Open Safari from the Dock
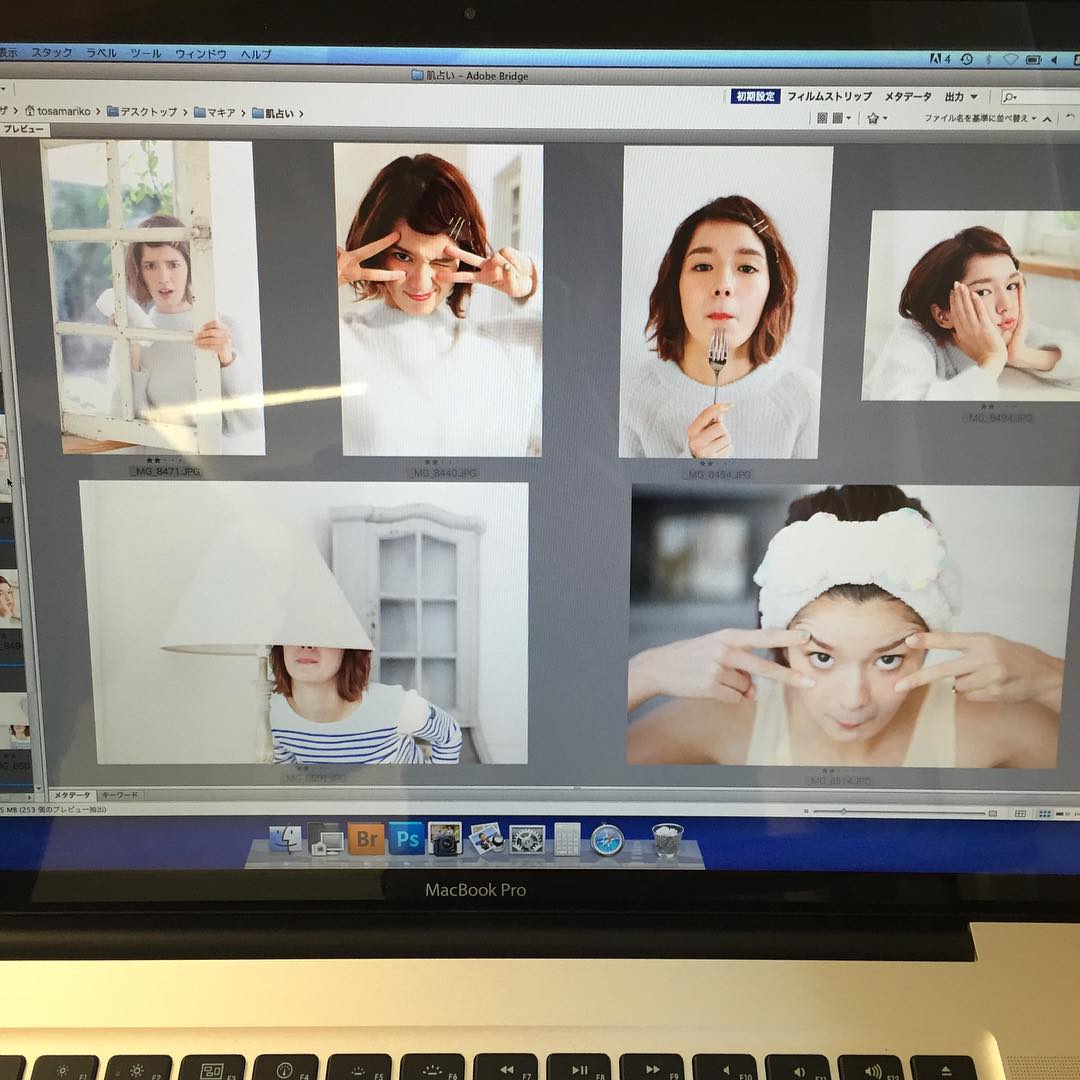 tap(607, 839)
